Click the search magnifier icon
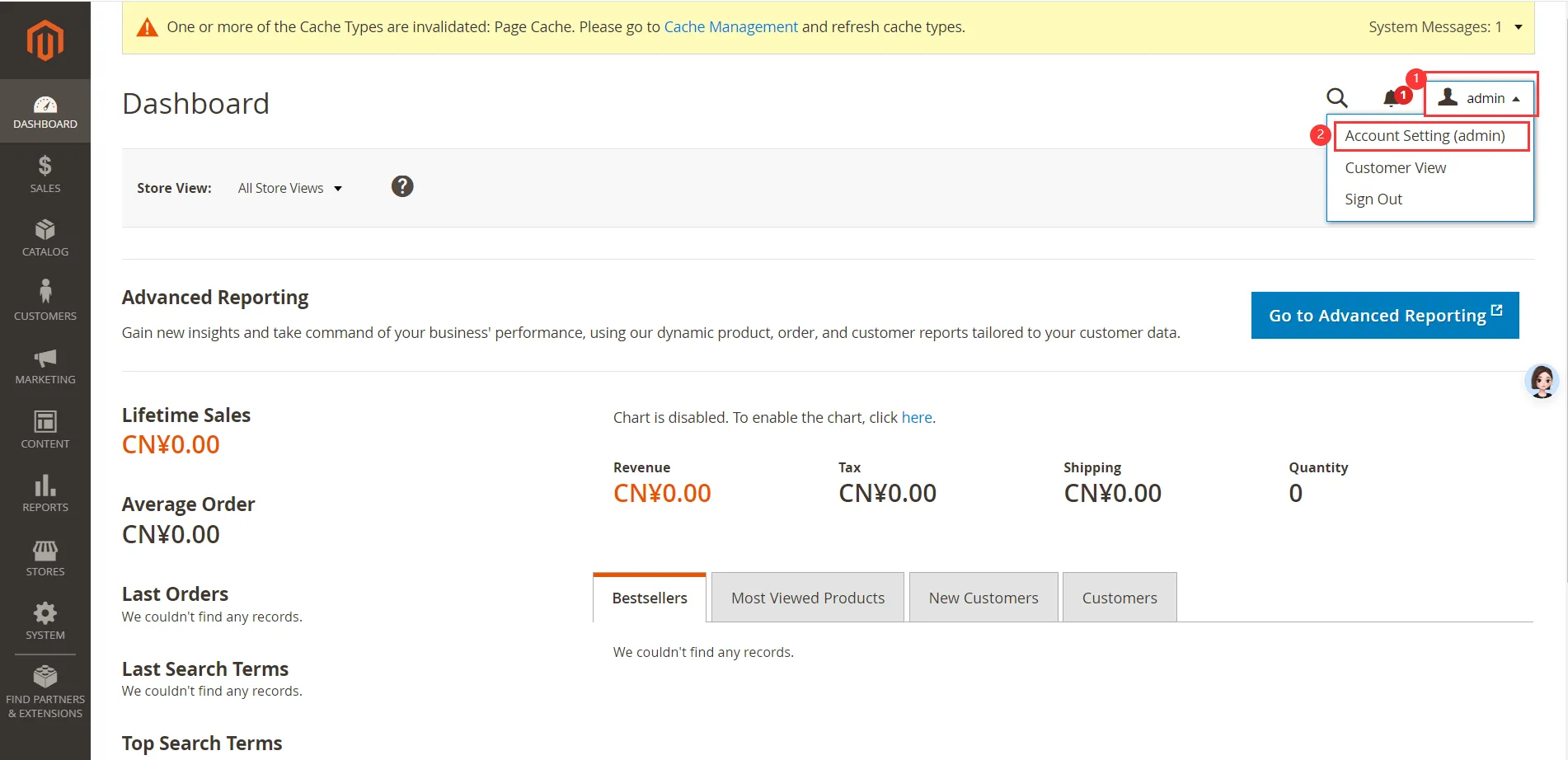This screenshot has width=1568, height=760. 1336,98
